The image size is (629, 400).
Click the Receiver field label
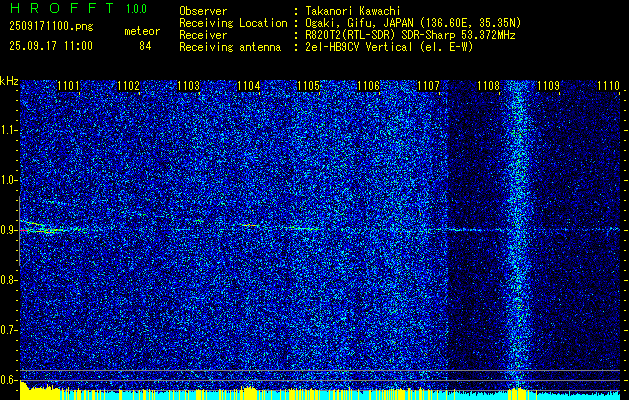203,35
